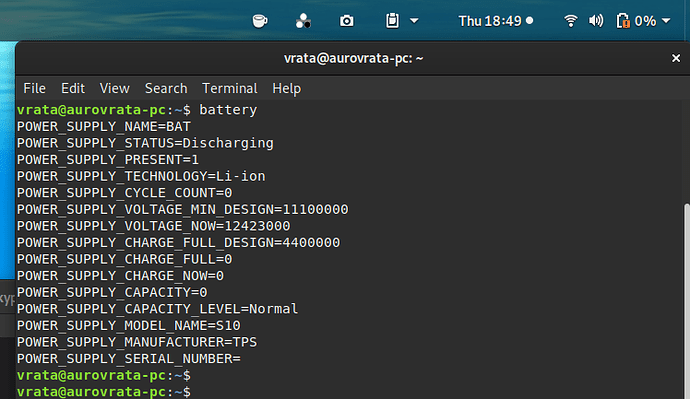This screenshot has height=399, width=690.
Task: Open the View menu in Terminal
Action: 114,88
